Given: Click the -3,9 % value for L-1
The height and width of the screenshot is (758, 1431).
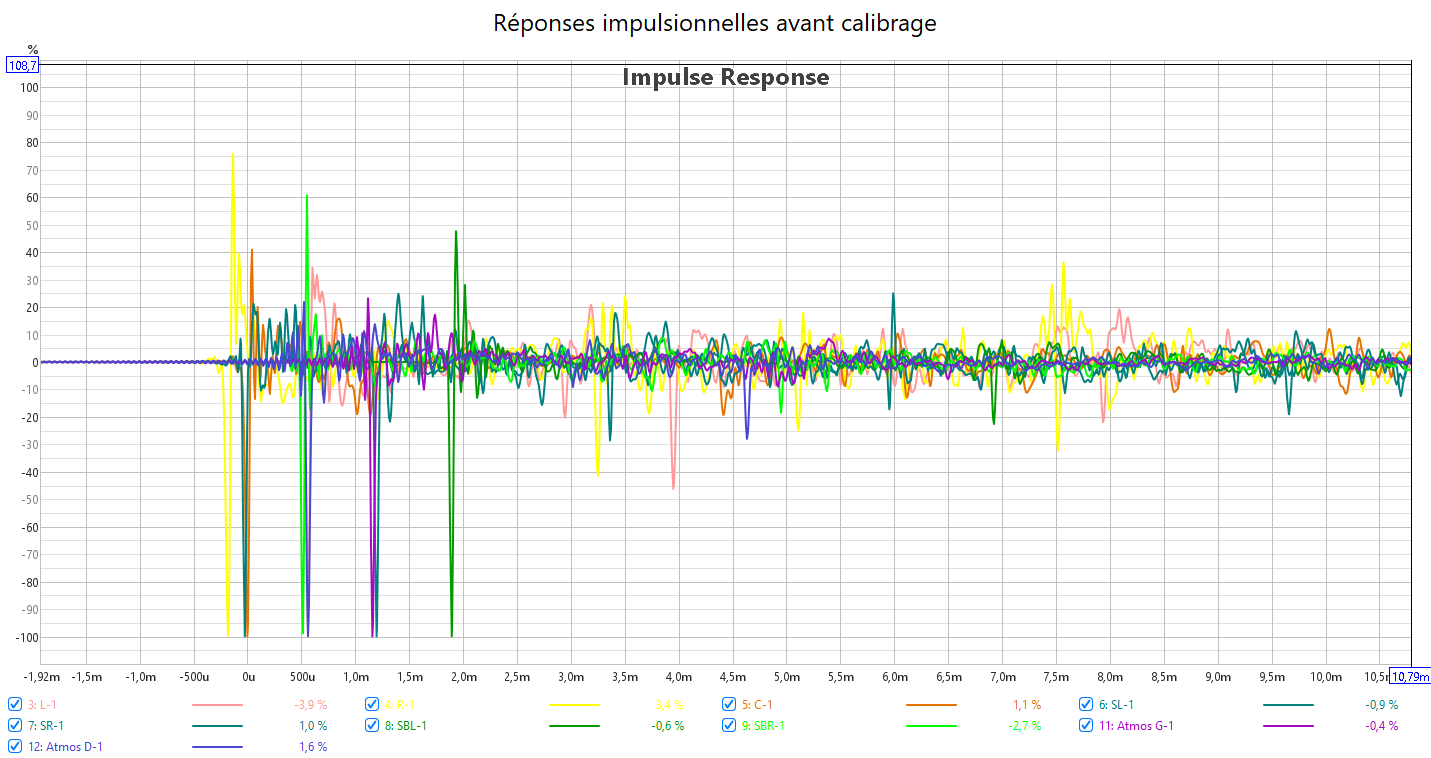Looking at the screenshot, I should pyautogui.click(x=310, y=705).
